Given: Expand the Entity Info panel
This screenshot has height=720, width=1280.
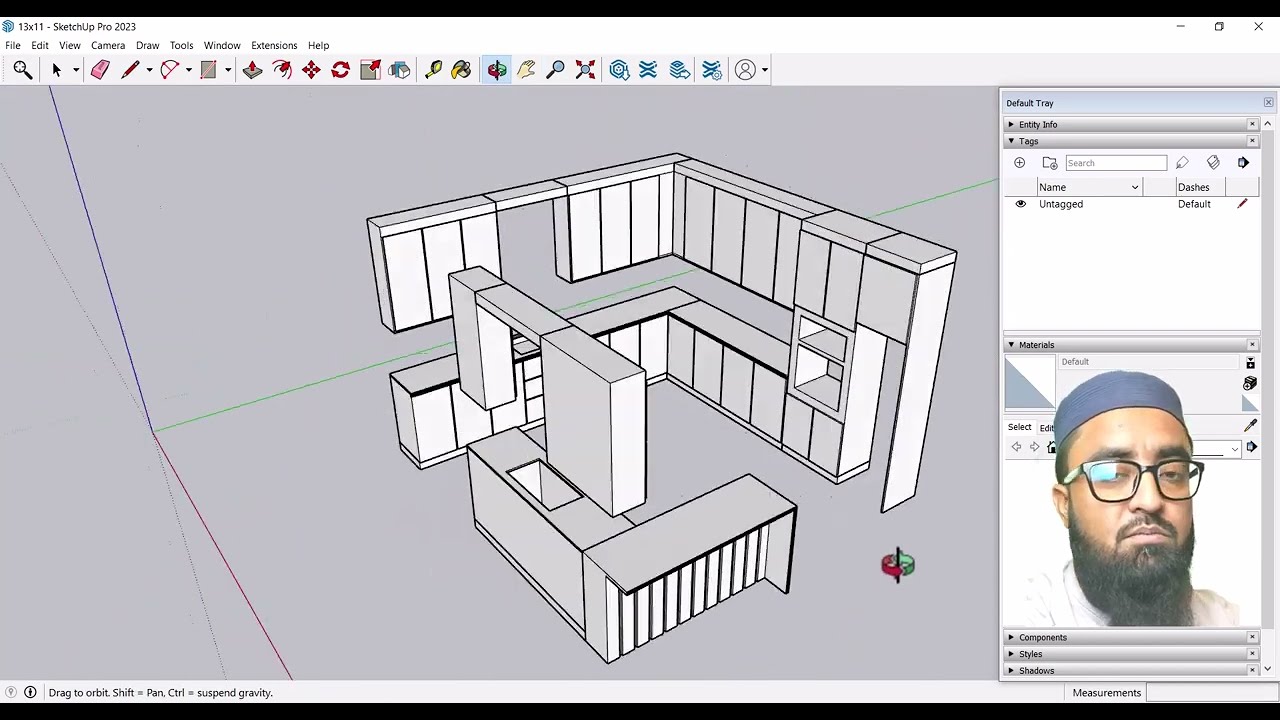Looking at the screenshot, I should (1011, 124).
